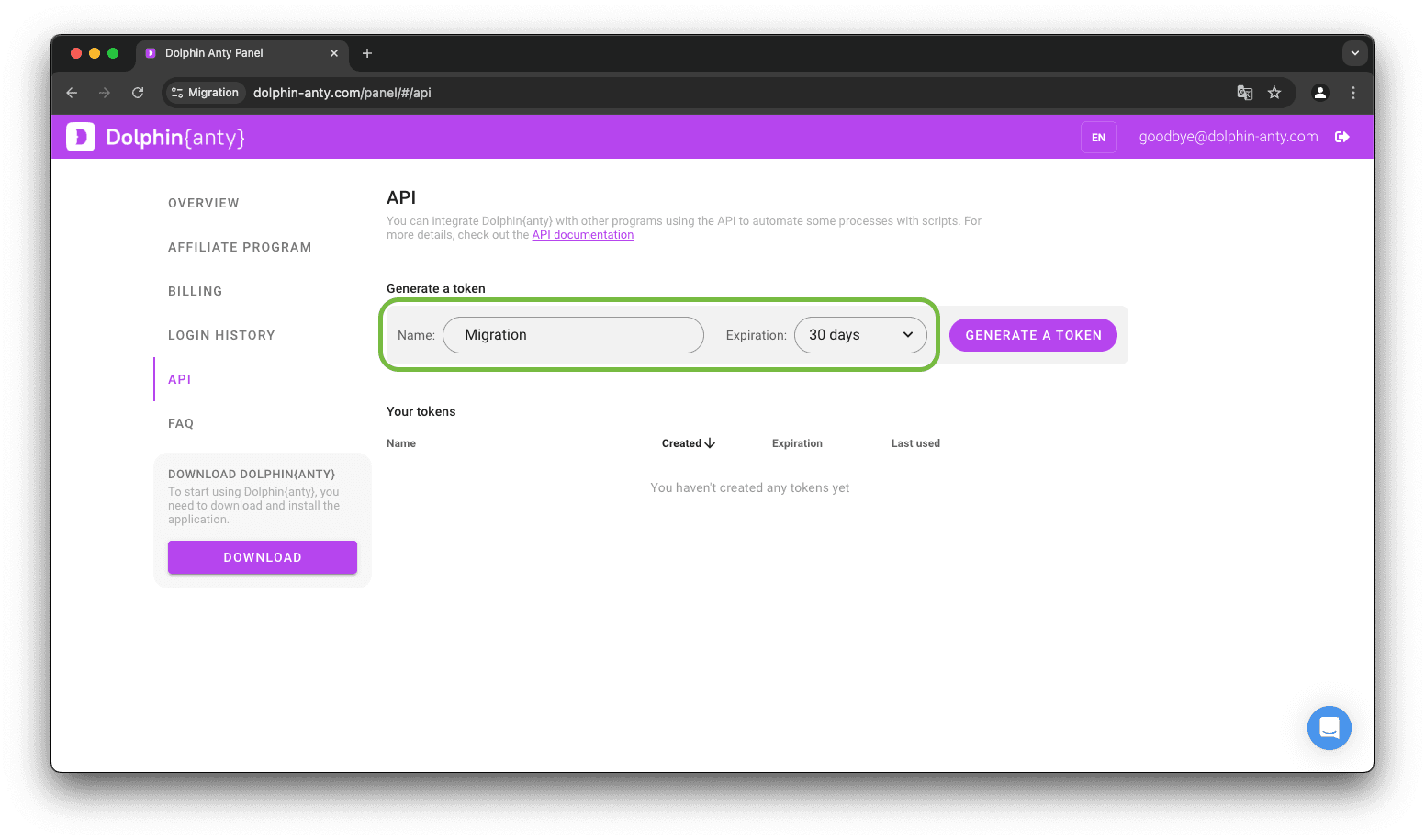Expand the tab search chevron
This screenshot has height=840, width=1425.
(1354, 53)
